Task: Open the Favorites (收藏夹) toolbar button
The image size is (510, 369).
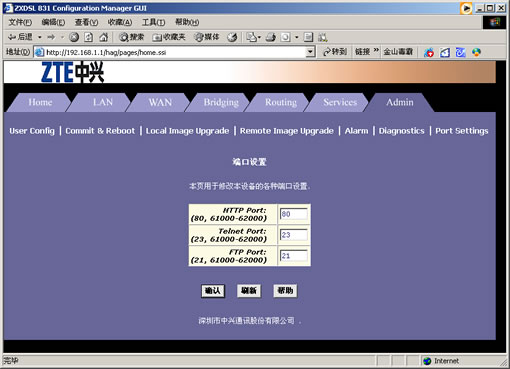Action: (x=169, y=37)
